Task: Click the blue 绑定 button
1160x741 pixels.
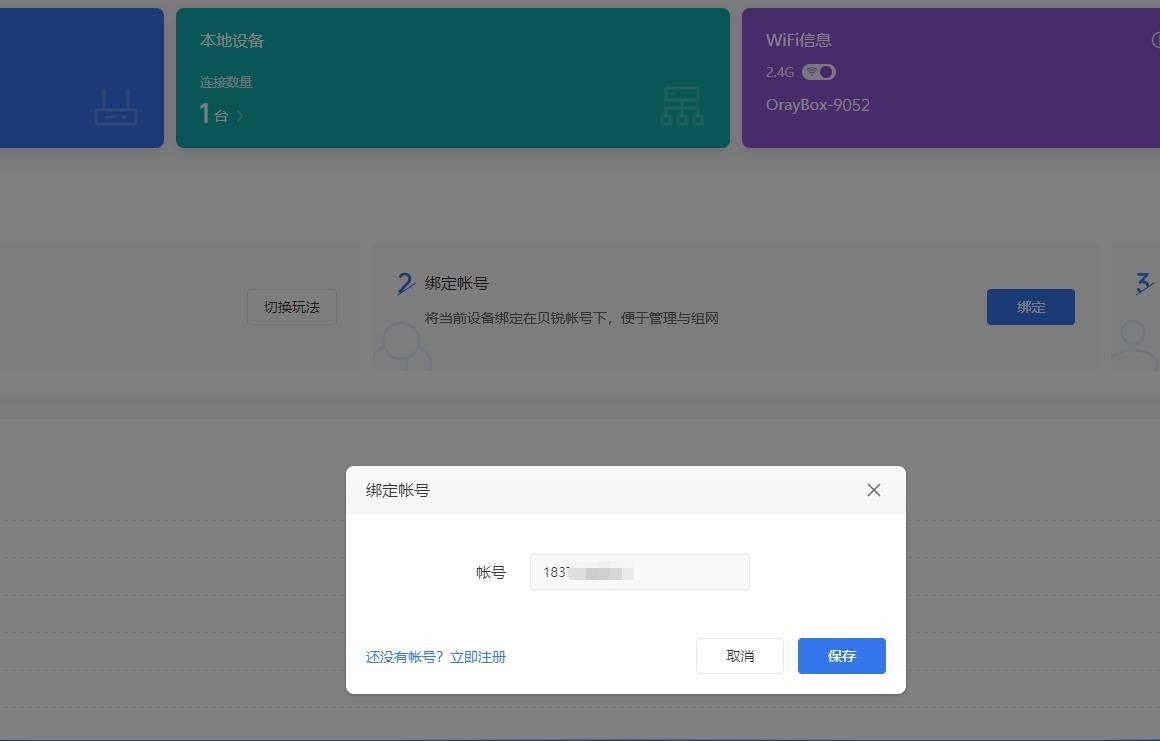Action: coord(1030,307)
